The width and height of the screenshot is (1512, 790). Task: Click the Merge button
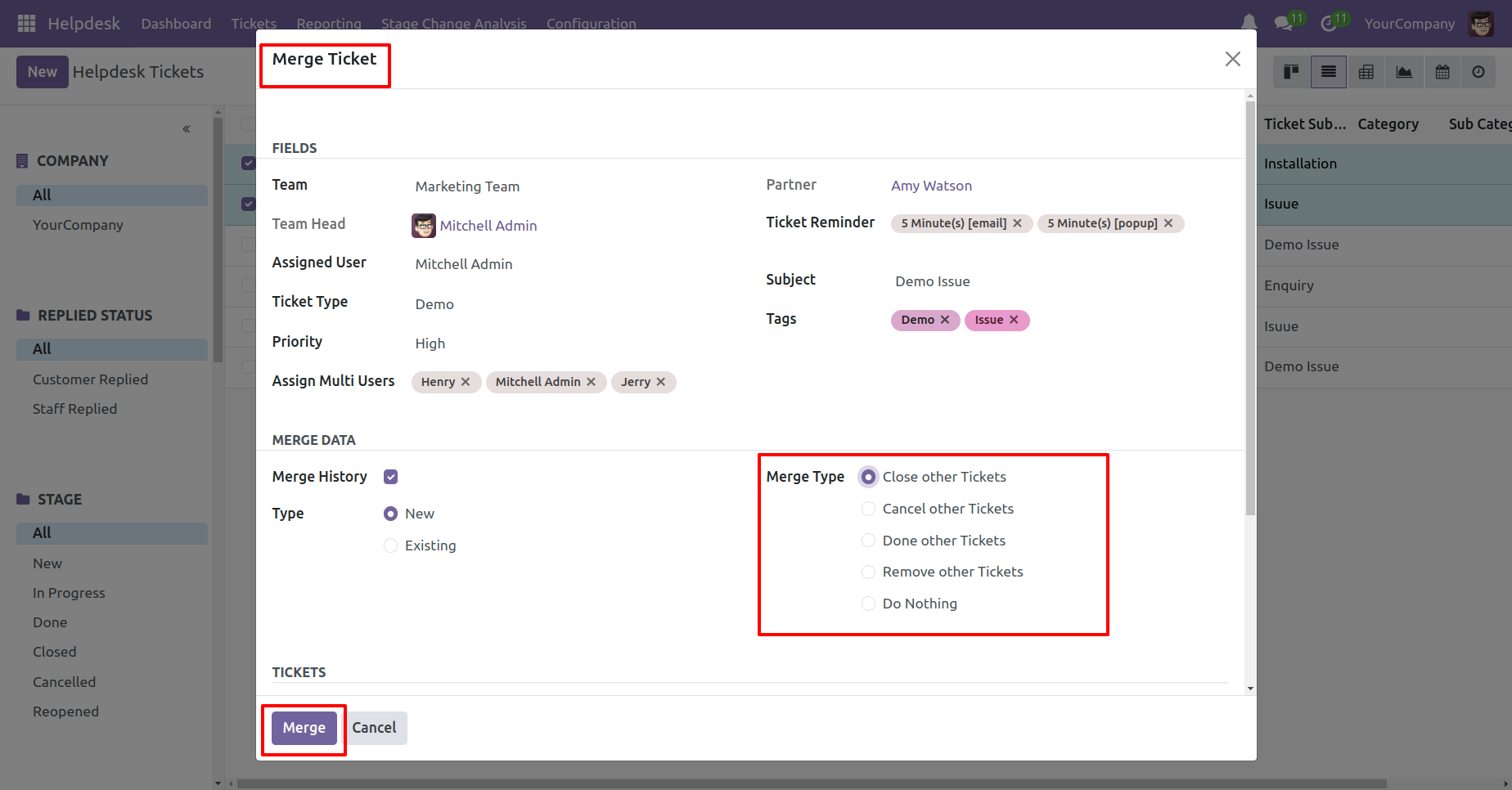point(304,728)
